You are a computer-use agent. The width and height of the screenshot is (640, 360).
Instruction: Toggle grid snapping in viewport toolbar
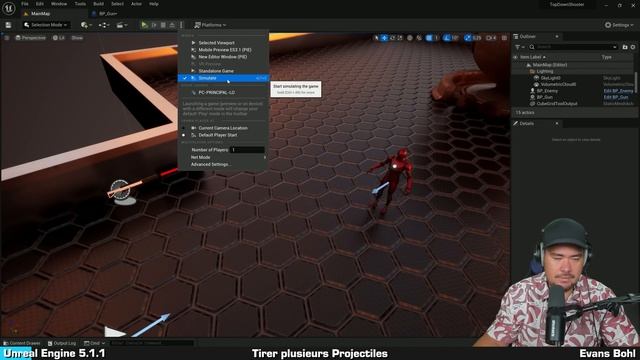[x=429, y=38]
